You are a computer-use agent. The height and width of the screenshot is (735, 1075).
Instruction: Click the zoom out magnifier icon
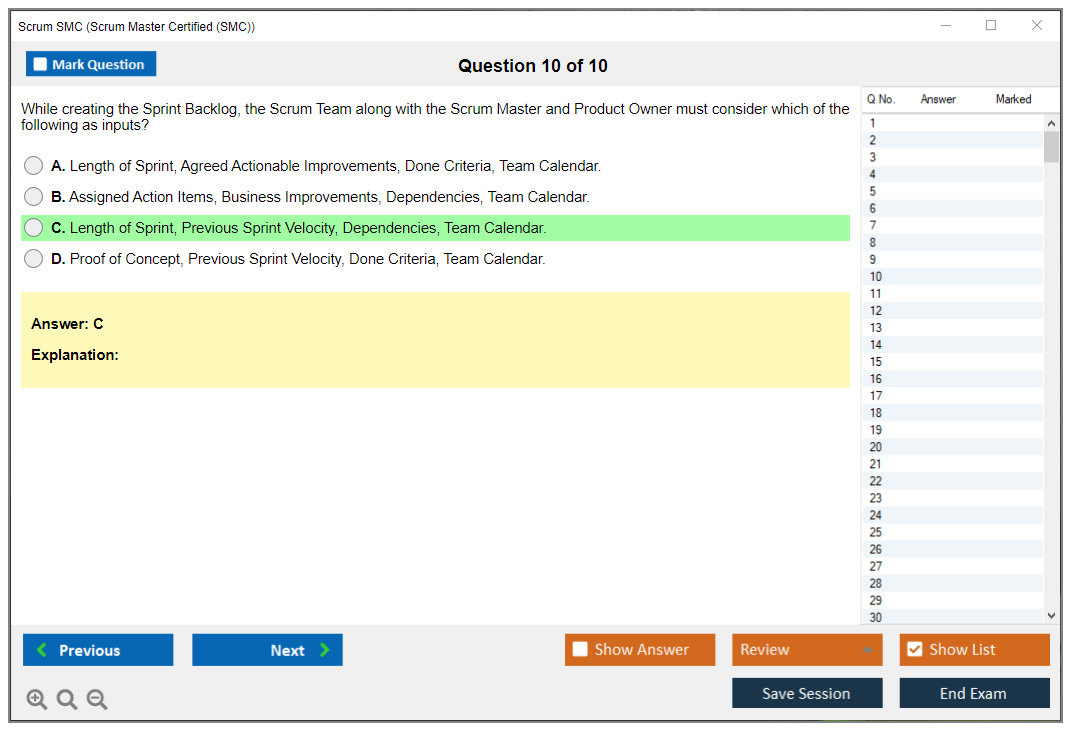coord(97,700)
